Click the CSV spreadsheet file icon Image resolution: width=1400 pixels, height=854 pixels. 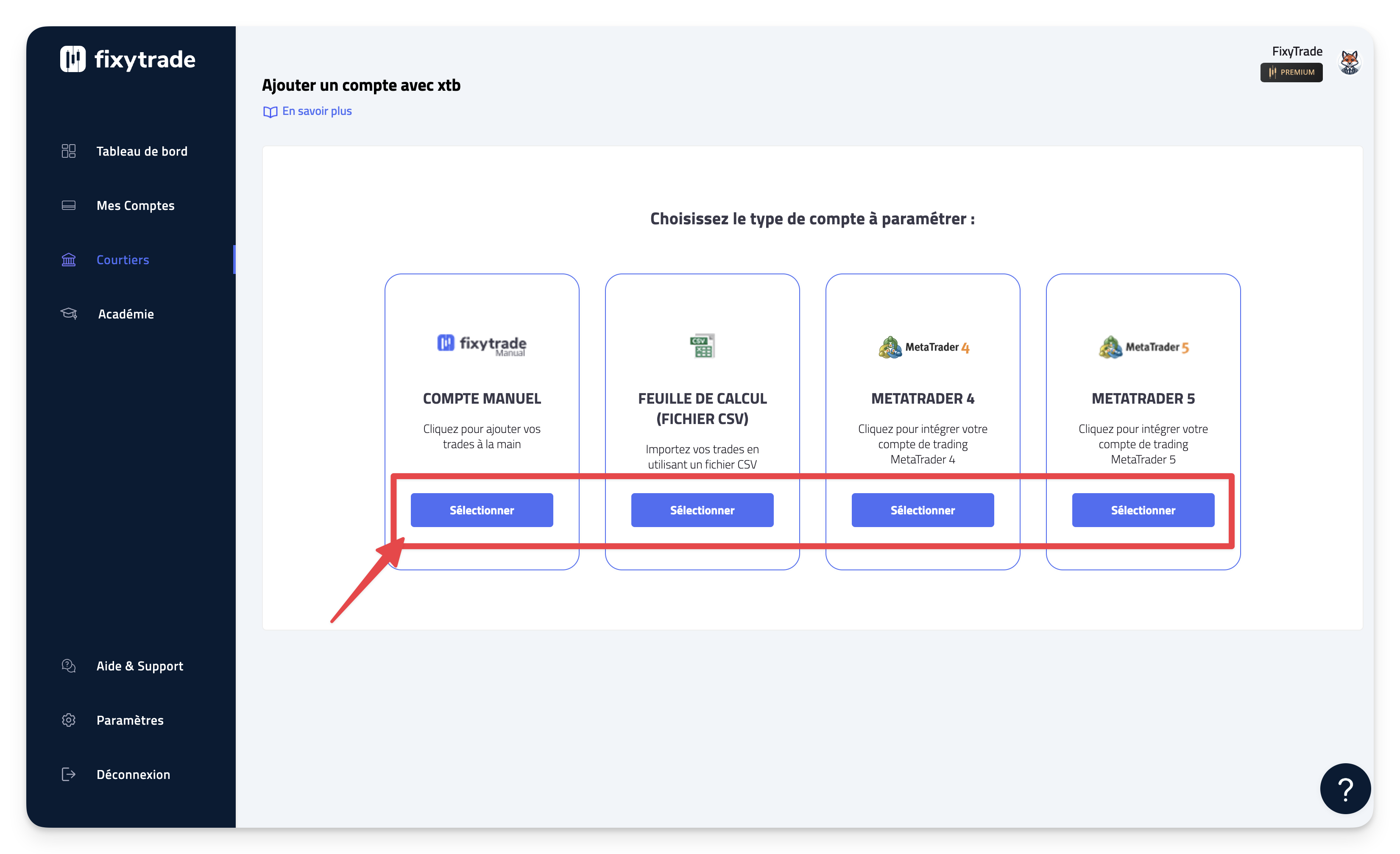pyautogui.click(x=702, y=346)
